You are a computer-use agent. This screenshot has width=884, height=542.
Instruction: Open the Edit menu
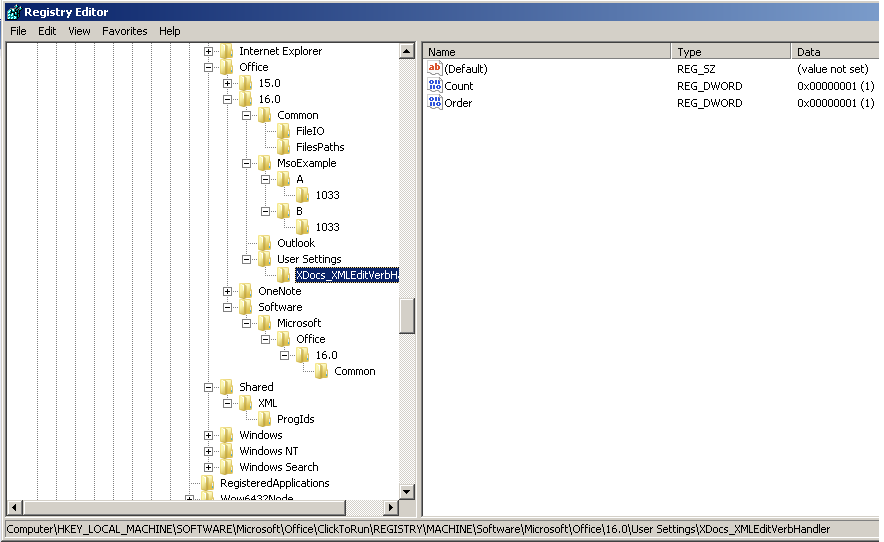pos(47,31)
